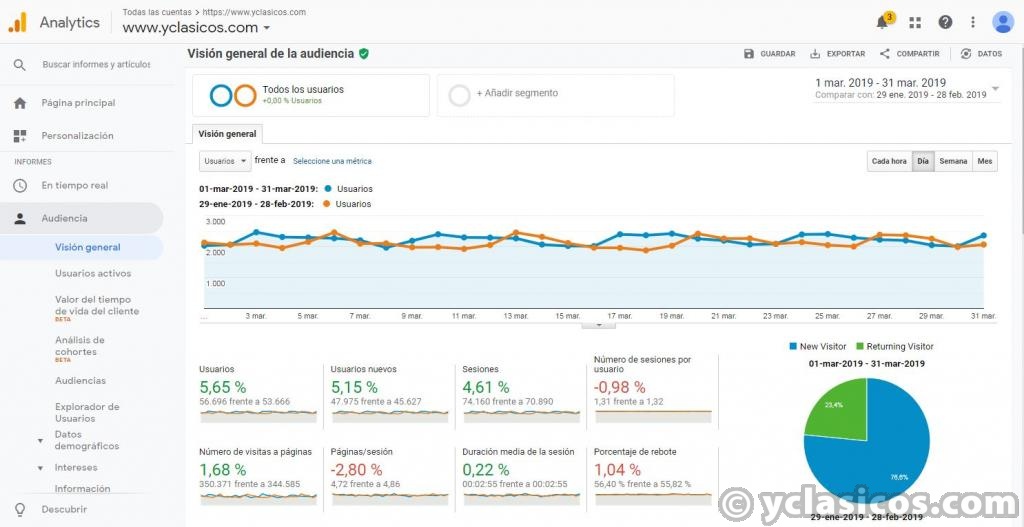Click the search reports field

point(96,65)
